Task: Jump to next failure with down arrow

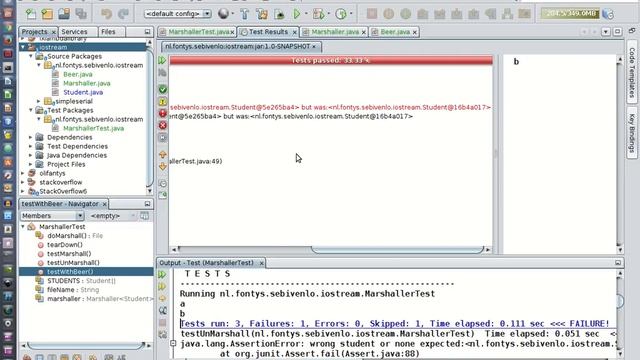Action: tap(162, 166)
